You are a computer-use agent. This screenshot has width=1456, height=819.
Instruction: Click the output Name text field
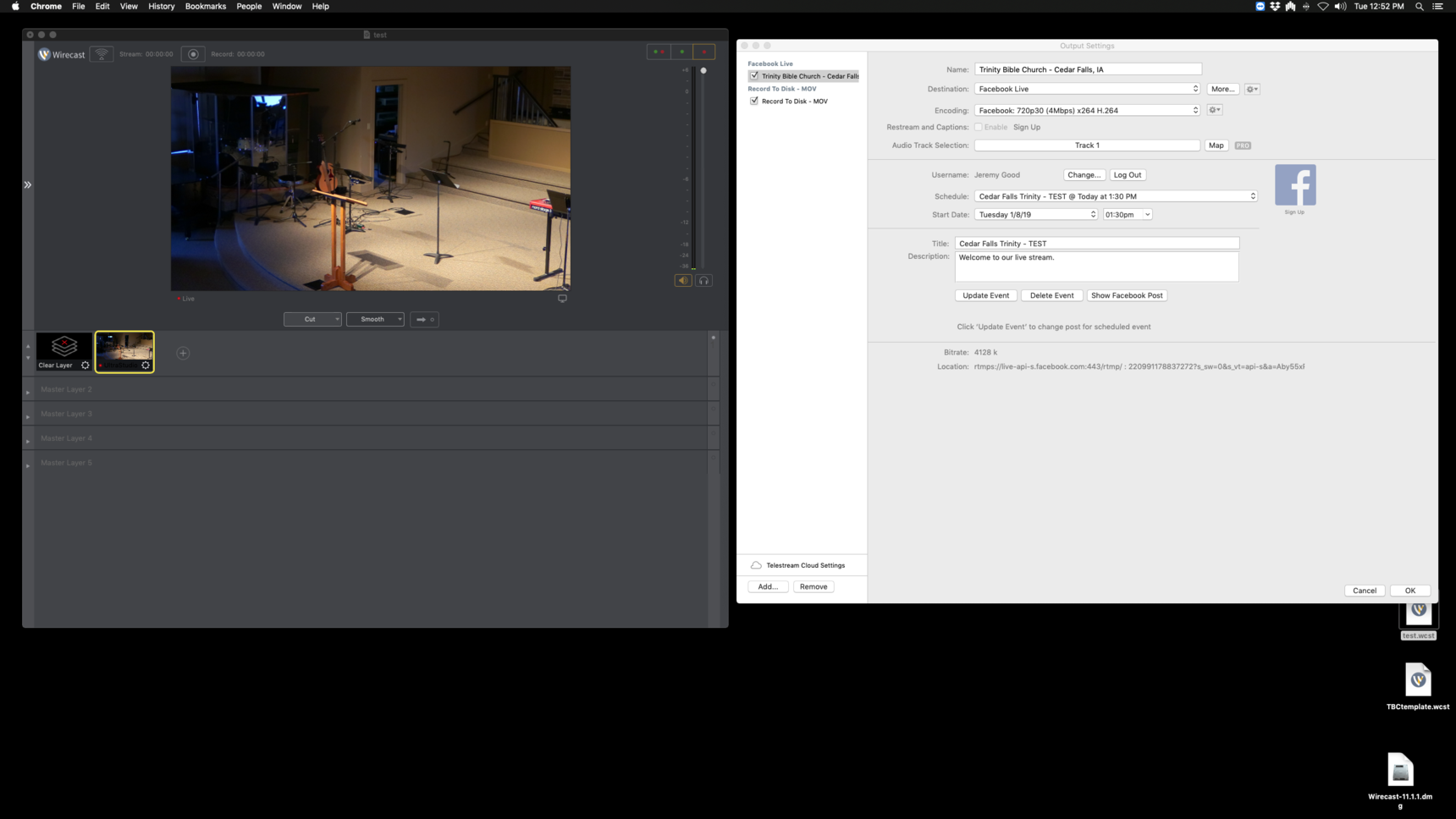coord(1088,69)
